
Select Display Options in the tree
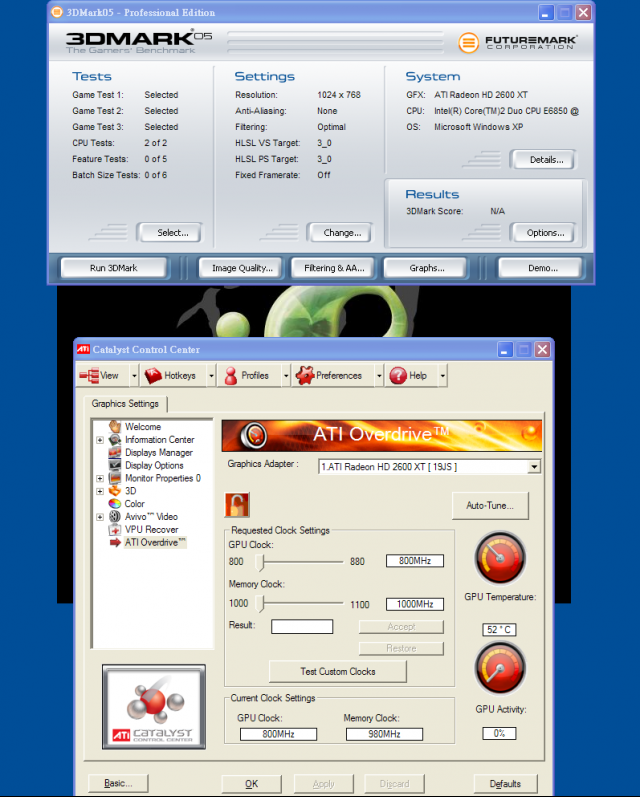154,465
